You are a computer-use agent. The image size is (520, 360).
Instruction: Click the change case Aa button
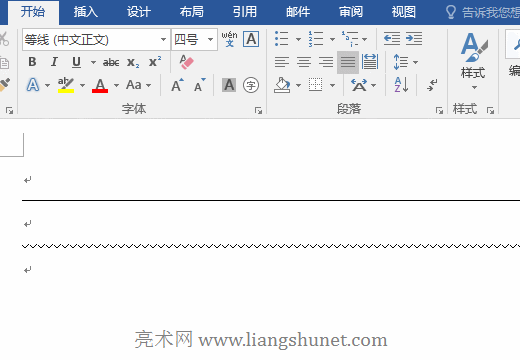point(134,85)
